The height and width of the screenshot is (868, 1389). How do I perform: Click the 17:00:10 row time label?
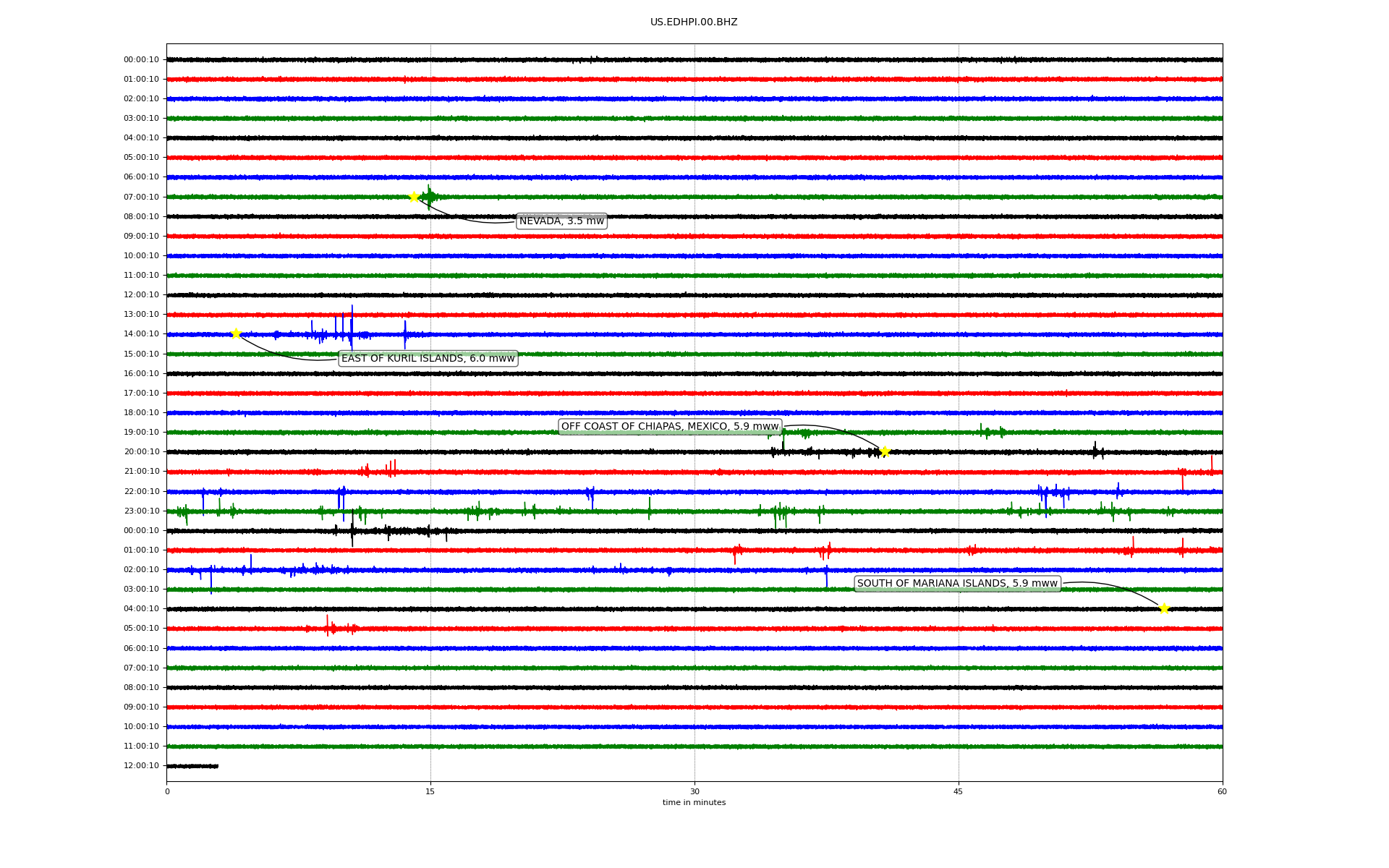[141, 393]
